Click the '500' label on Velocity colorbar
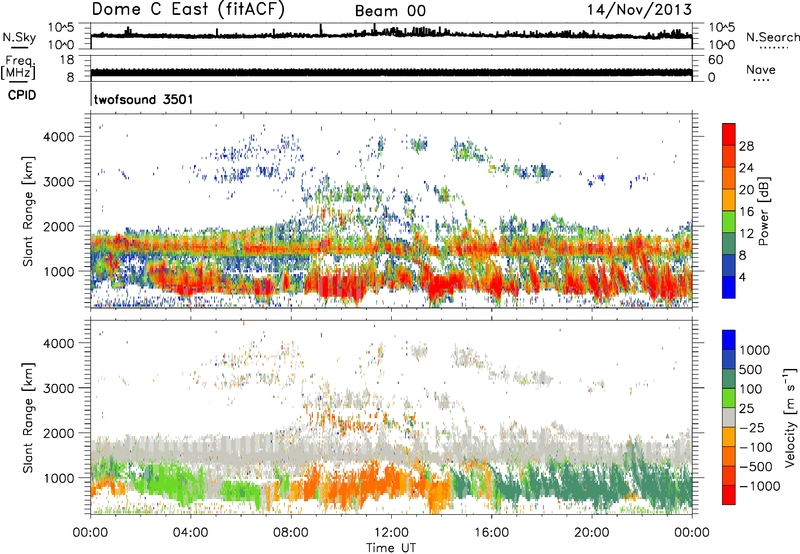This screenshot has width=800, height=554. tap(751, 369)
